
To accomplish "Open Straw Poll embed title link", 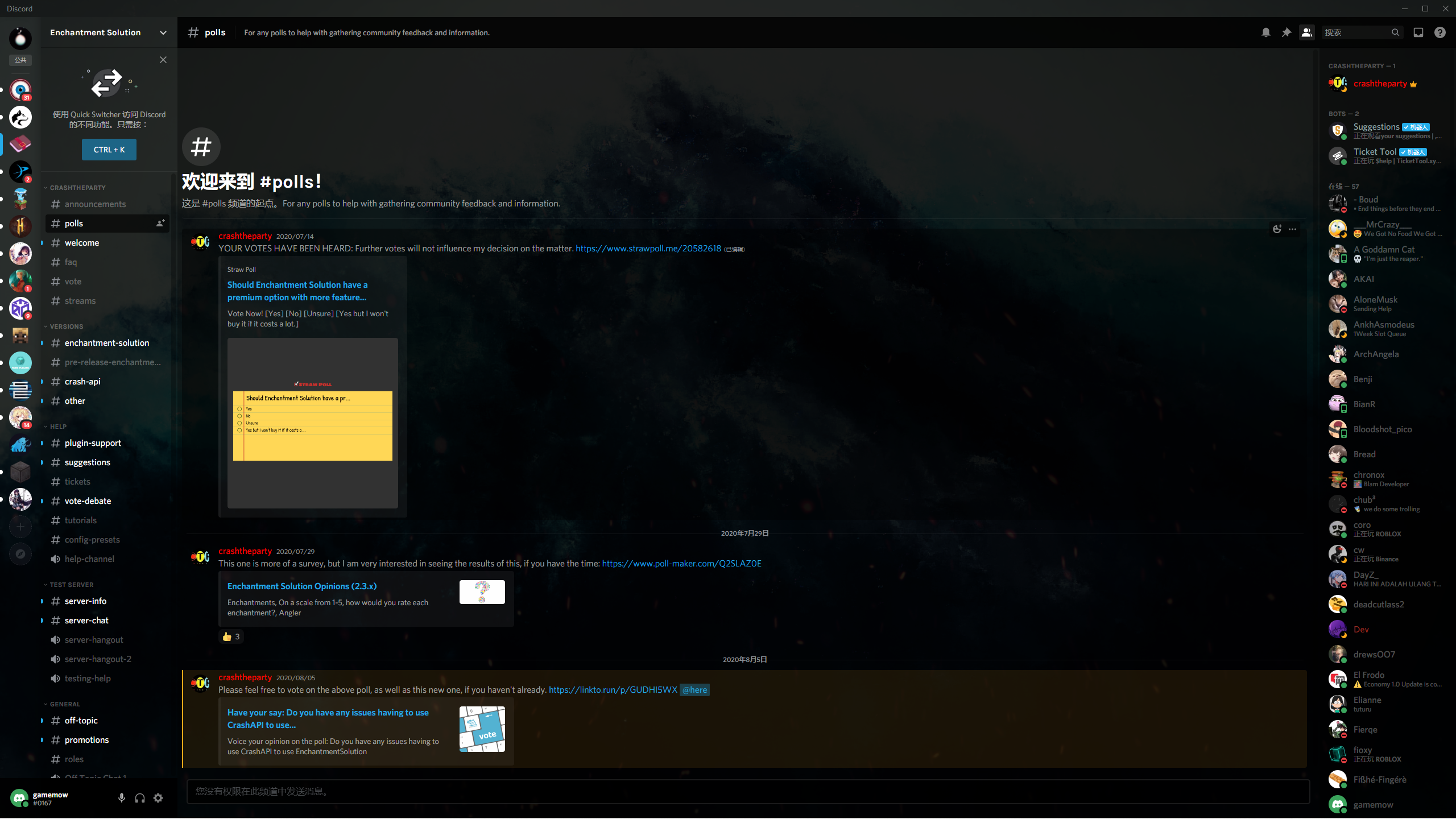I will (x=297, y=291).
